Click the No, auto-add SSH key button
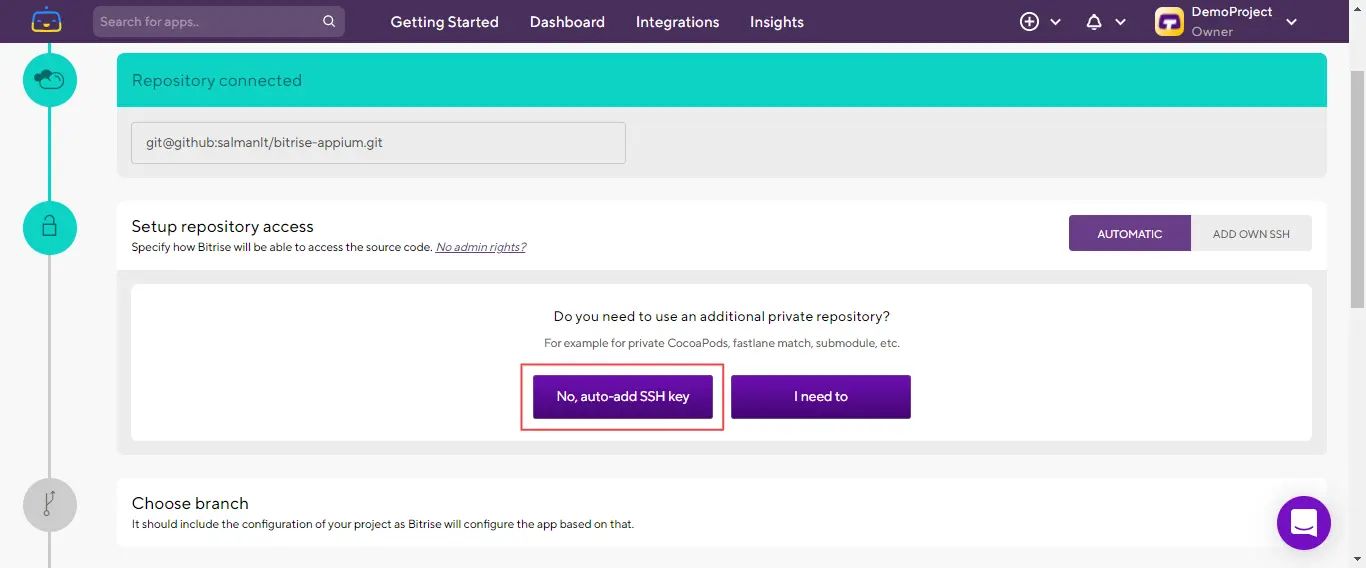 [x=622, y=397]
